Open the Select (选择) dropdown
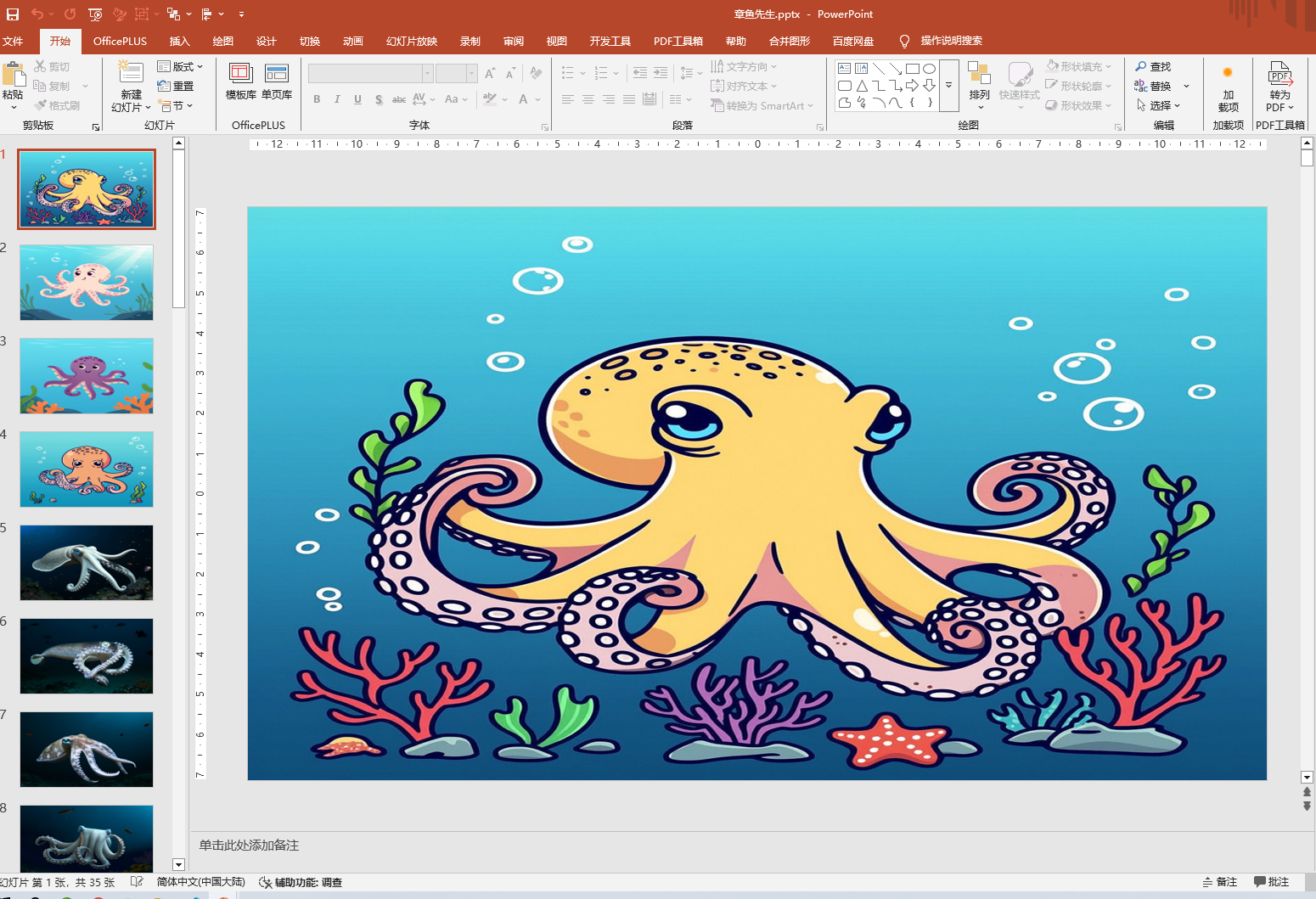The height and width of the screenshot is (899, 1316). [x=1159, y=105]
